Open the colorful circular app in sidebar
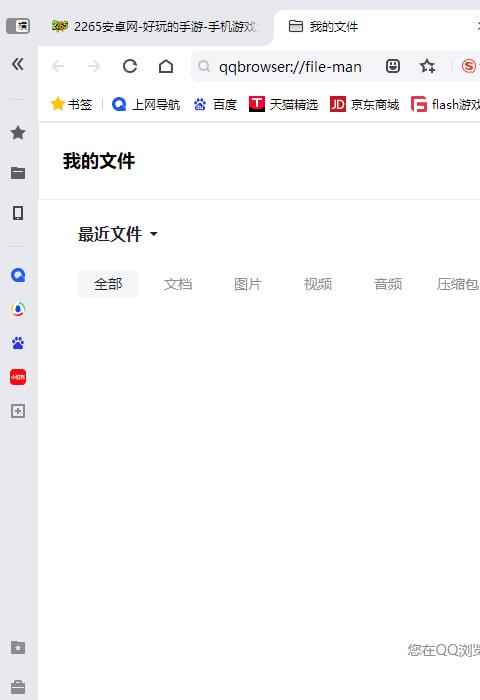The width and height of the screenshot is (480, 700). point(18,309)
